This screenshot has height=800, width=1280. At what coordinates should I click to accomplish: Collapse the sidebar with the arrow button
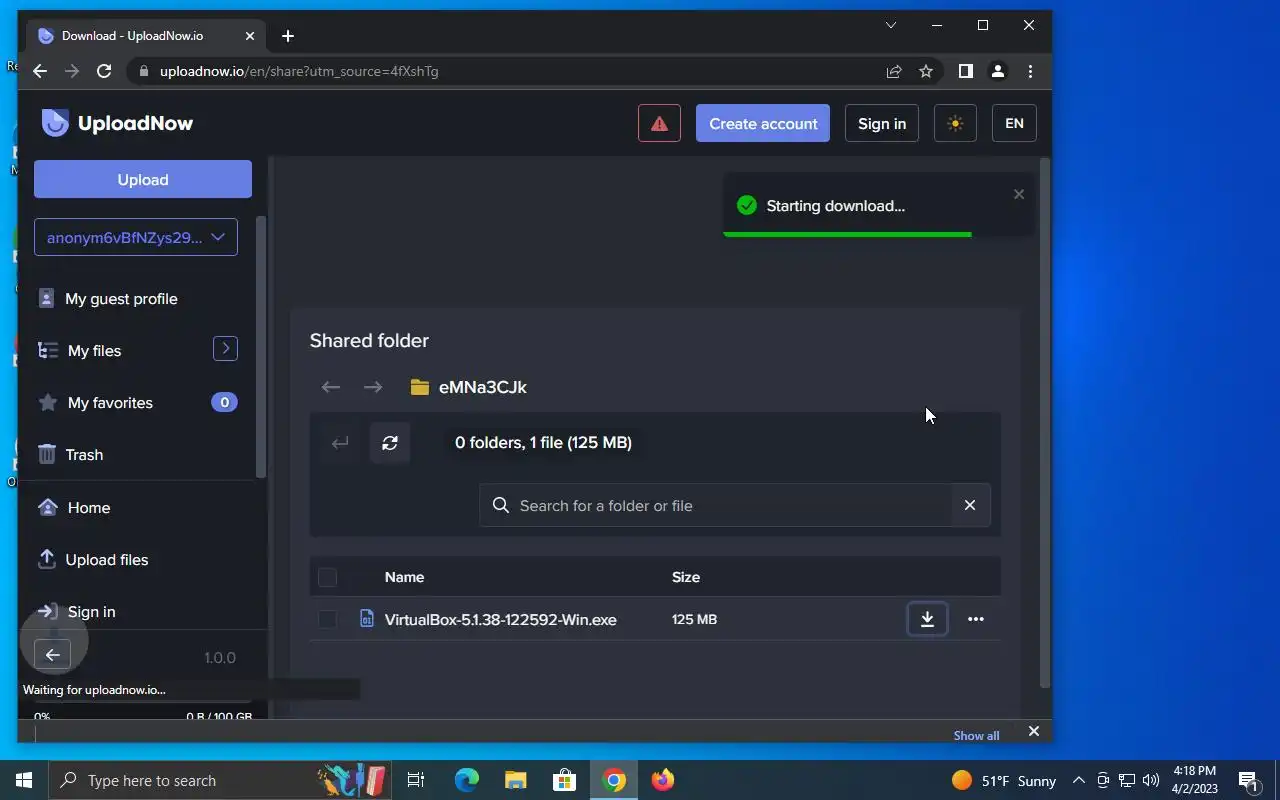53,655
